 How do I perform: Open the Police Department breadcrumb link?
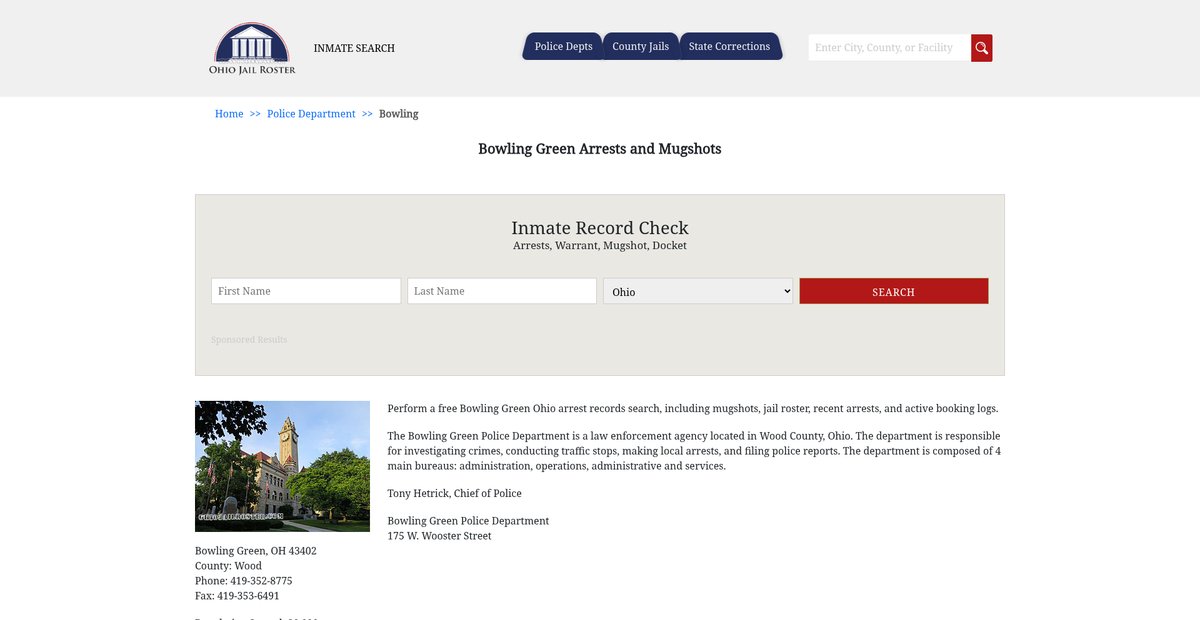[311, 114]
